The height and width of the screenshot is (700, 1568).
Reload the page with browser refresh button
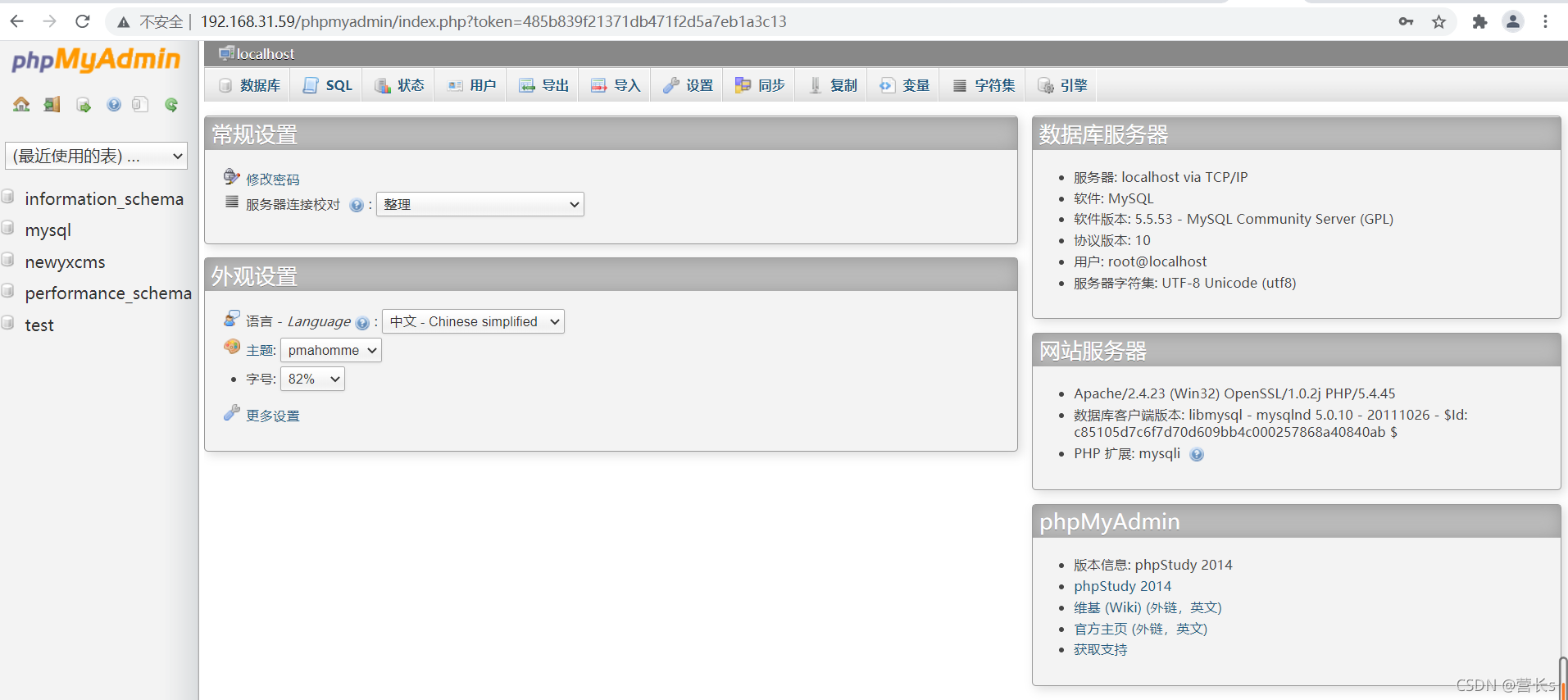[x=82, y=21]
